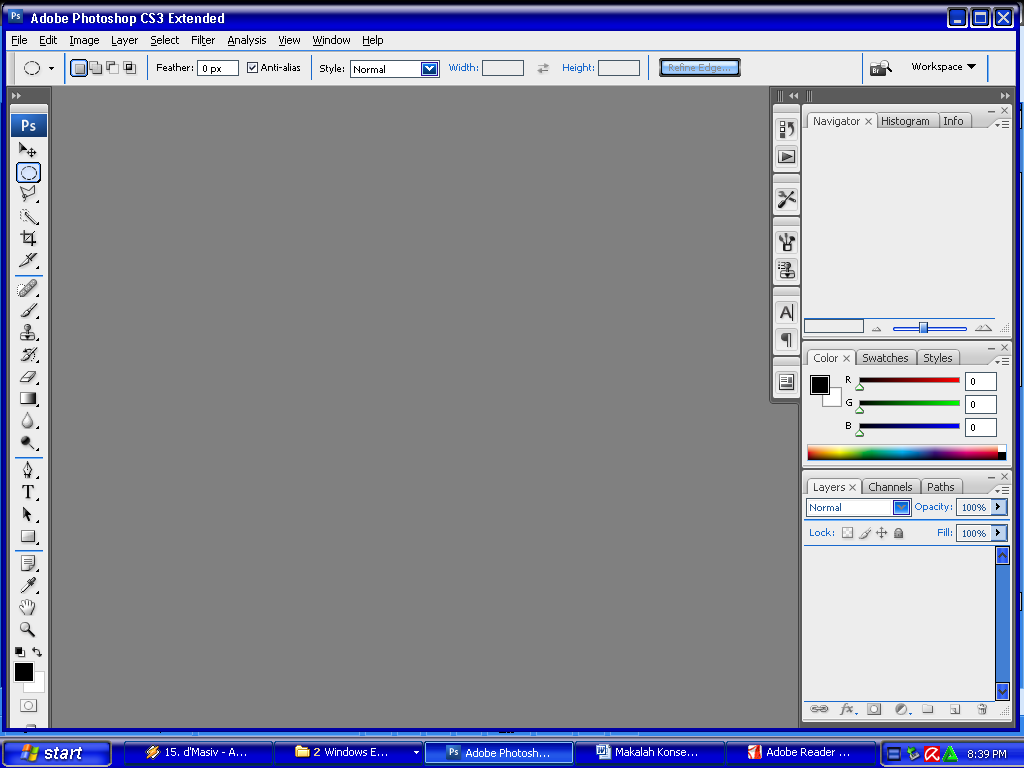Launch Adobe Bridge from options bar
The height and width of the screenshot is (768, 1024).
pos(880,67)
